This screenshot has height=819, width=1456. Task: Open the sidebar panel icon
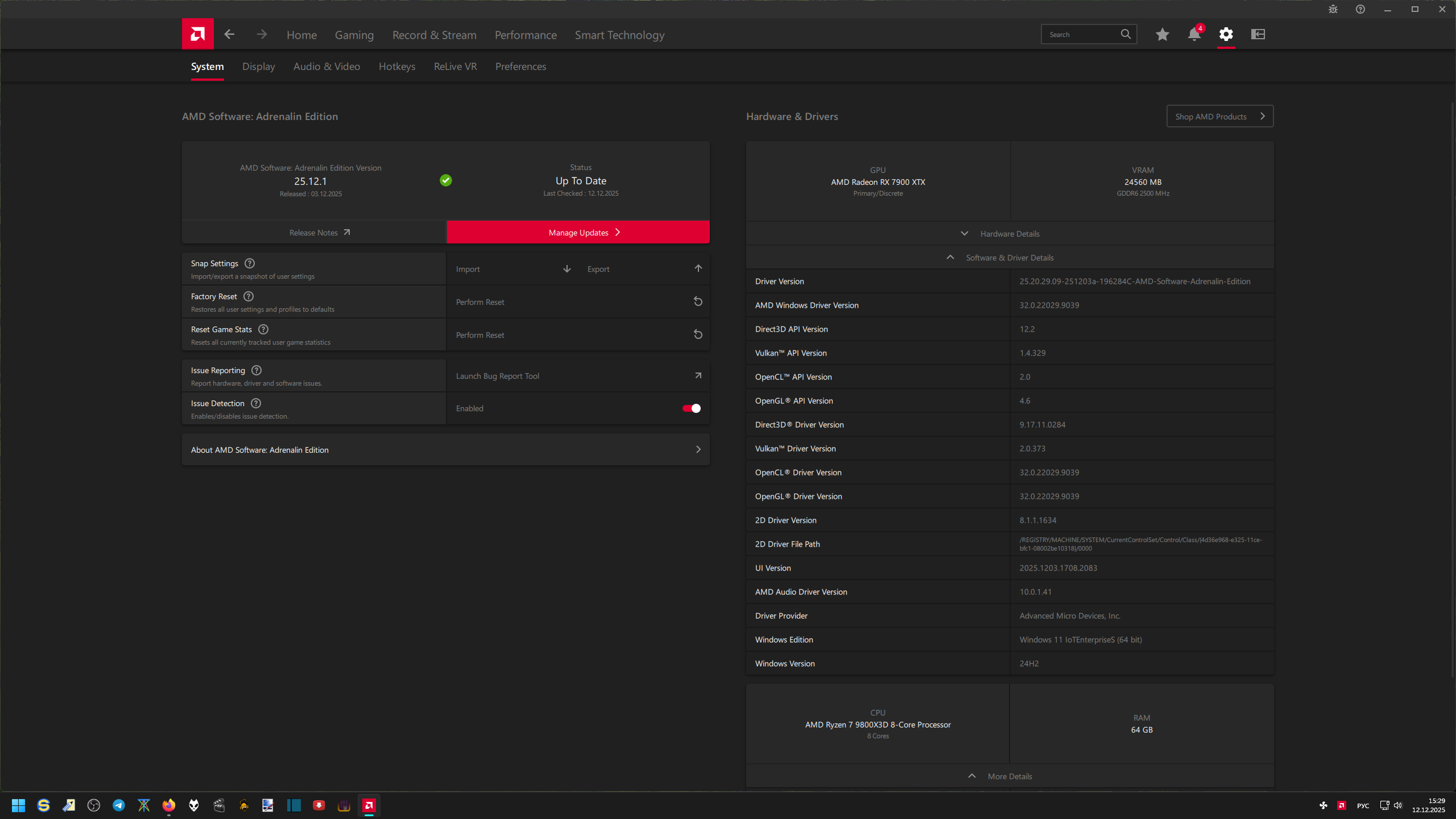[x=1258, y=34]
